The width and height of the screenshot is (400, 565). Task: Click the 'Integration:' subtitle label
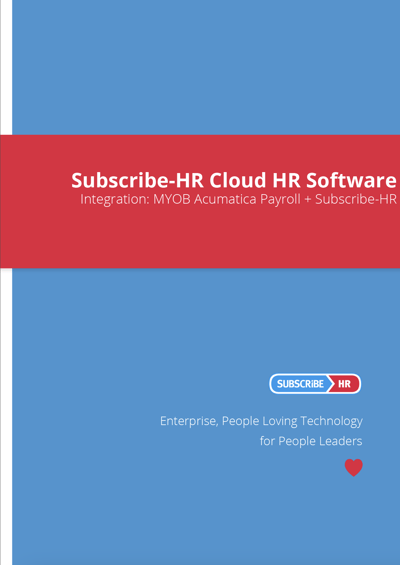pyautogui.click(x=115, y=199)
